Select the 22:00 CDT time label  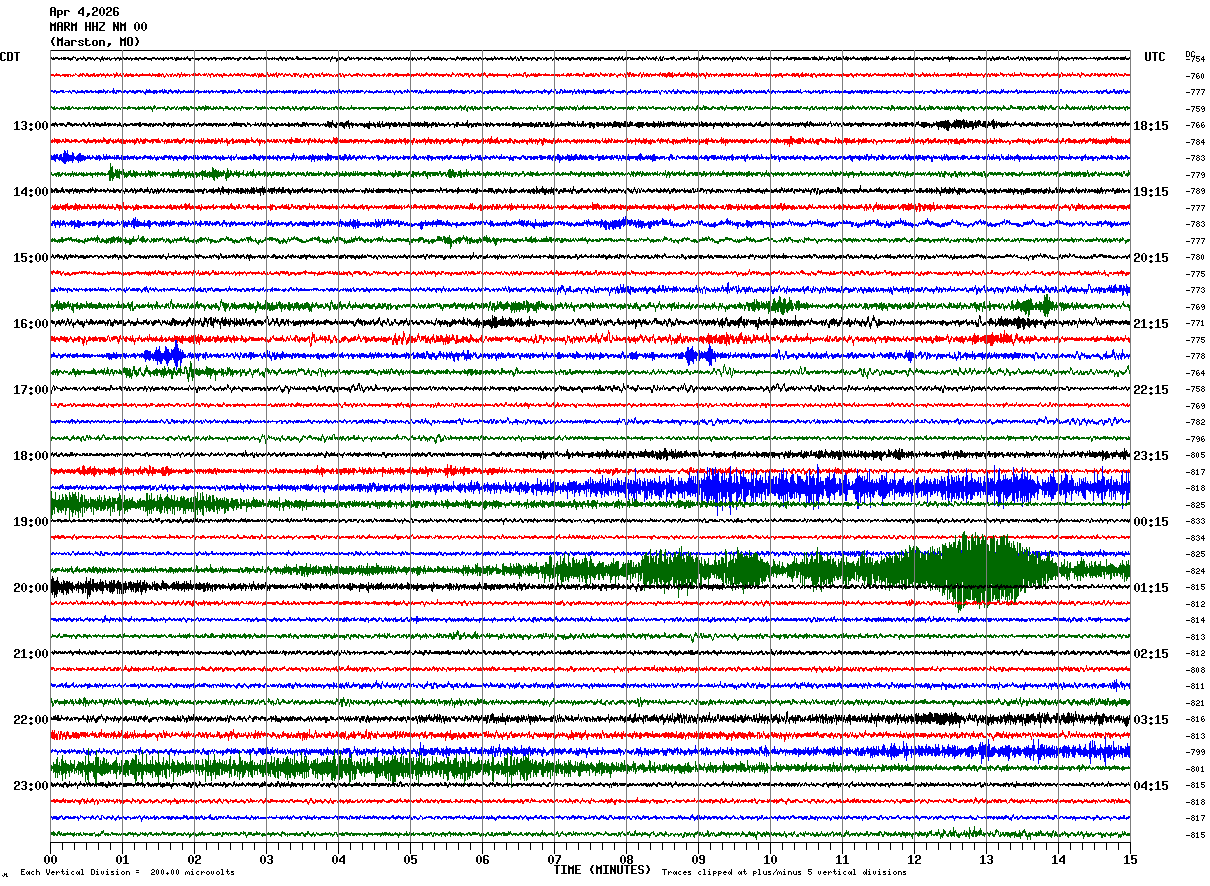[31, 720]
